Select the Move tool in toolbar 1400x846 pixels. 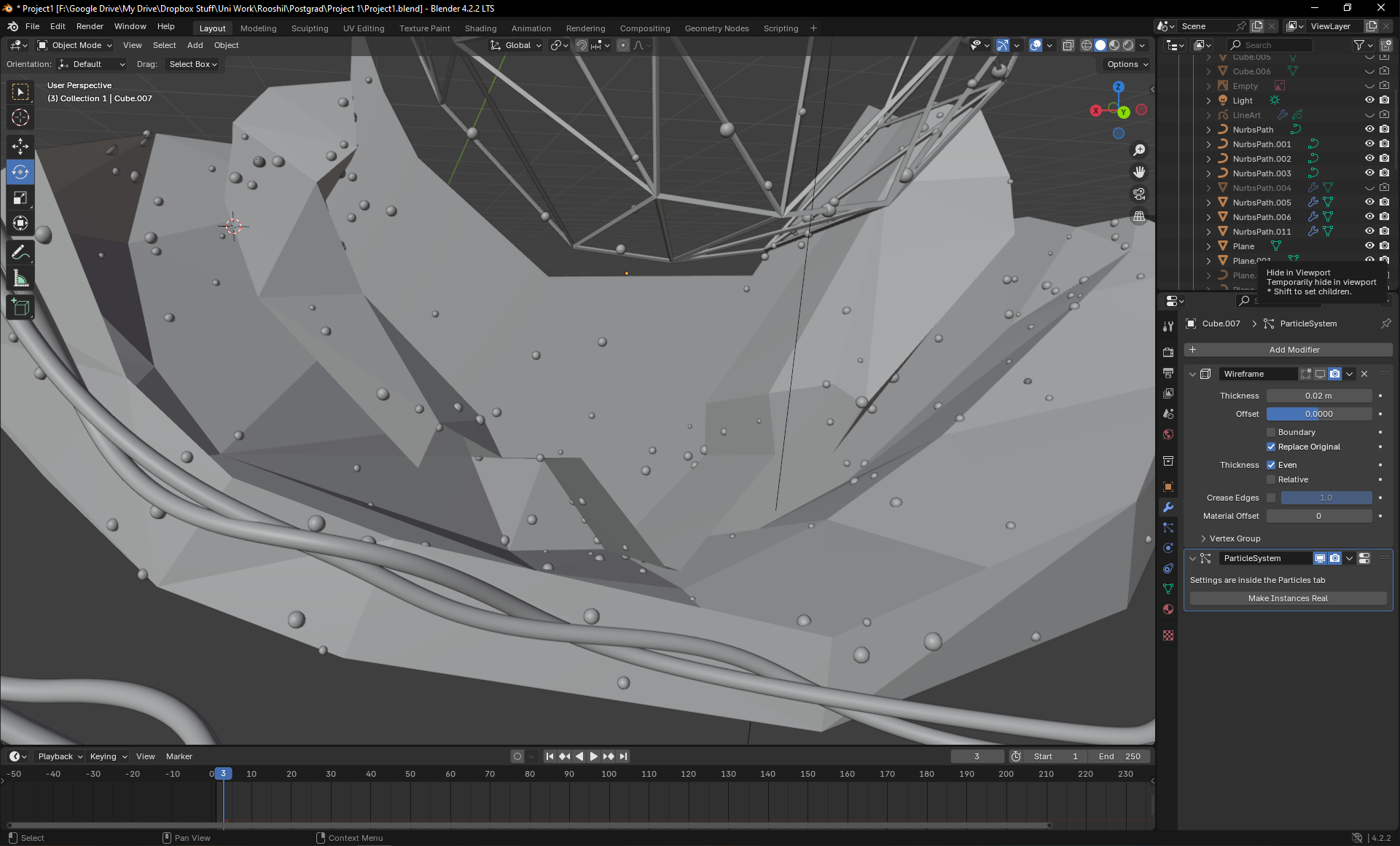(x=20, y=146)
